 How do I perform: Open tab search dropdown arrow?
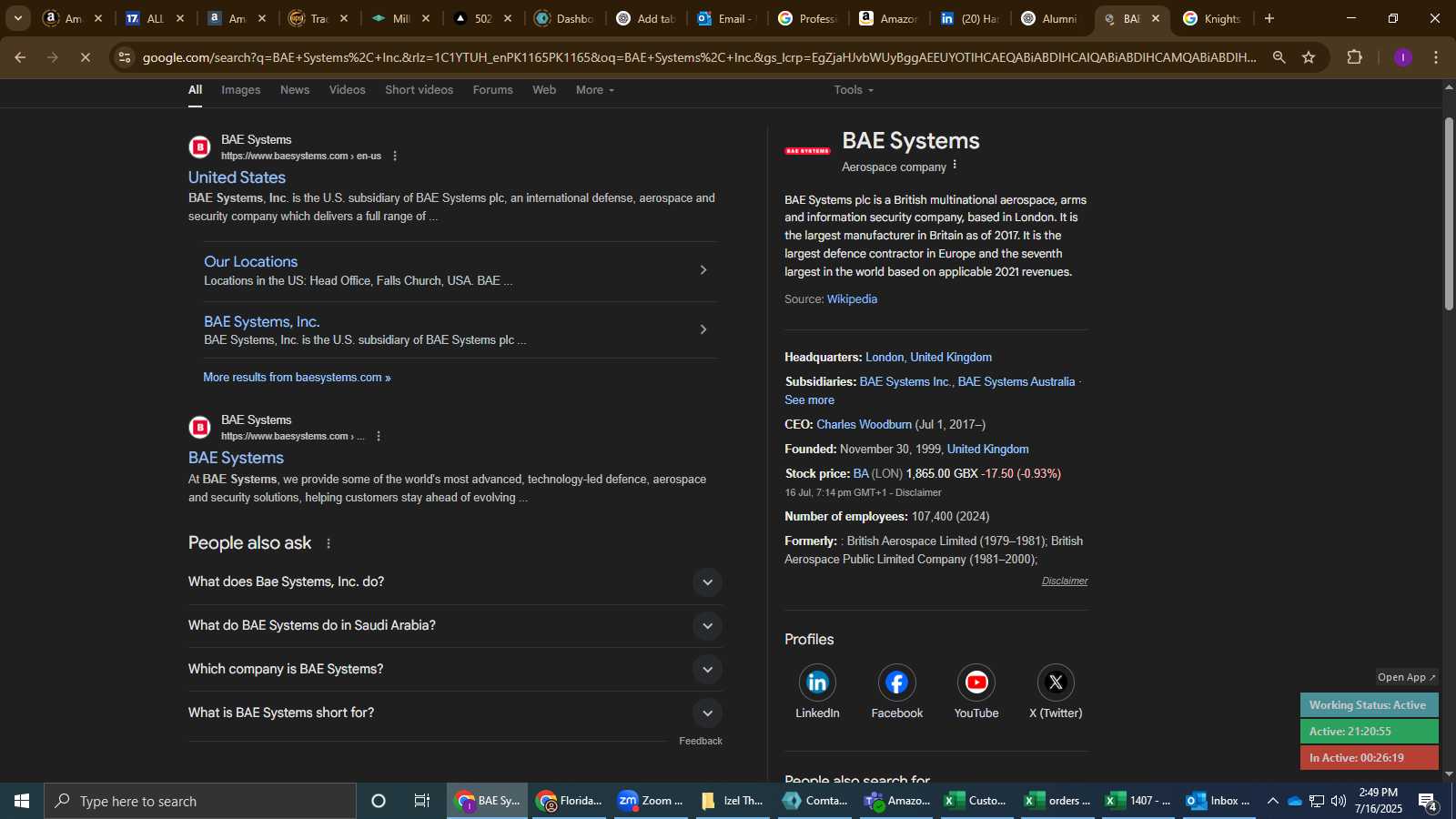(17, 18)
